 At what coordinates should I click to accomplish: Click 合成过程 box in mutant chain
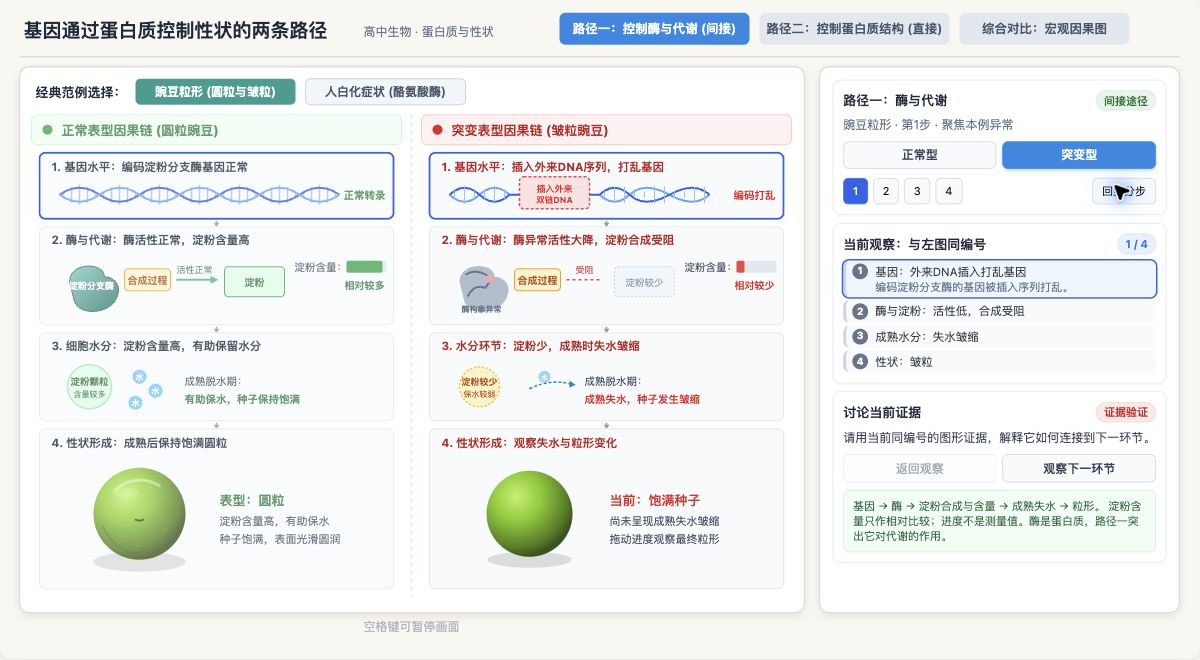538,281
